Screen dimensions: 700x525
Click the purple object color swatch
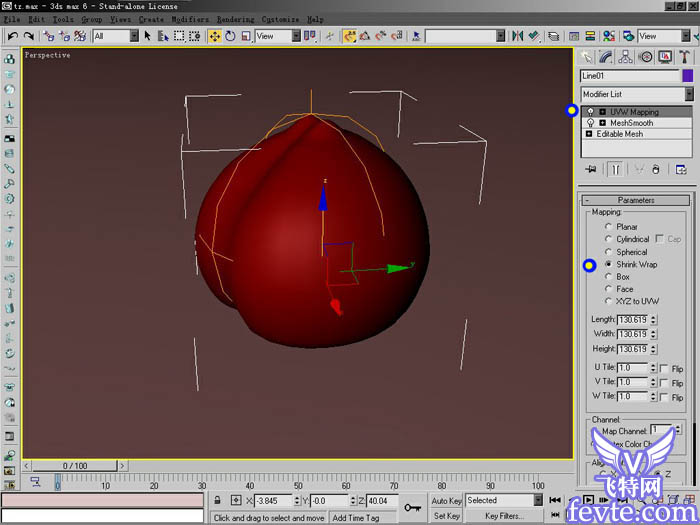tap(688, 75)
